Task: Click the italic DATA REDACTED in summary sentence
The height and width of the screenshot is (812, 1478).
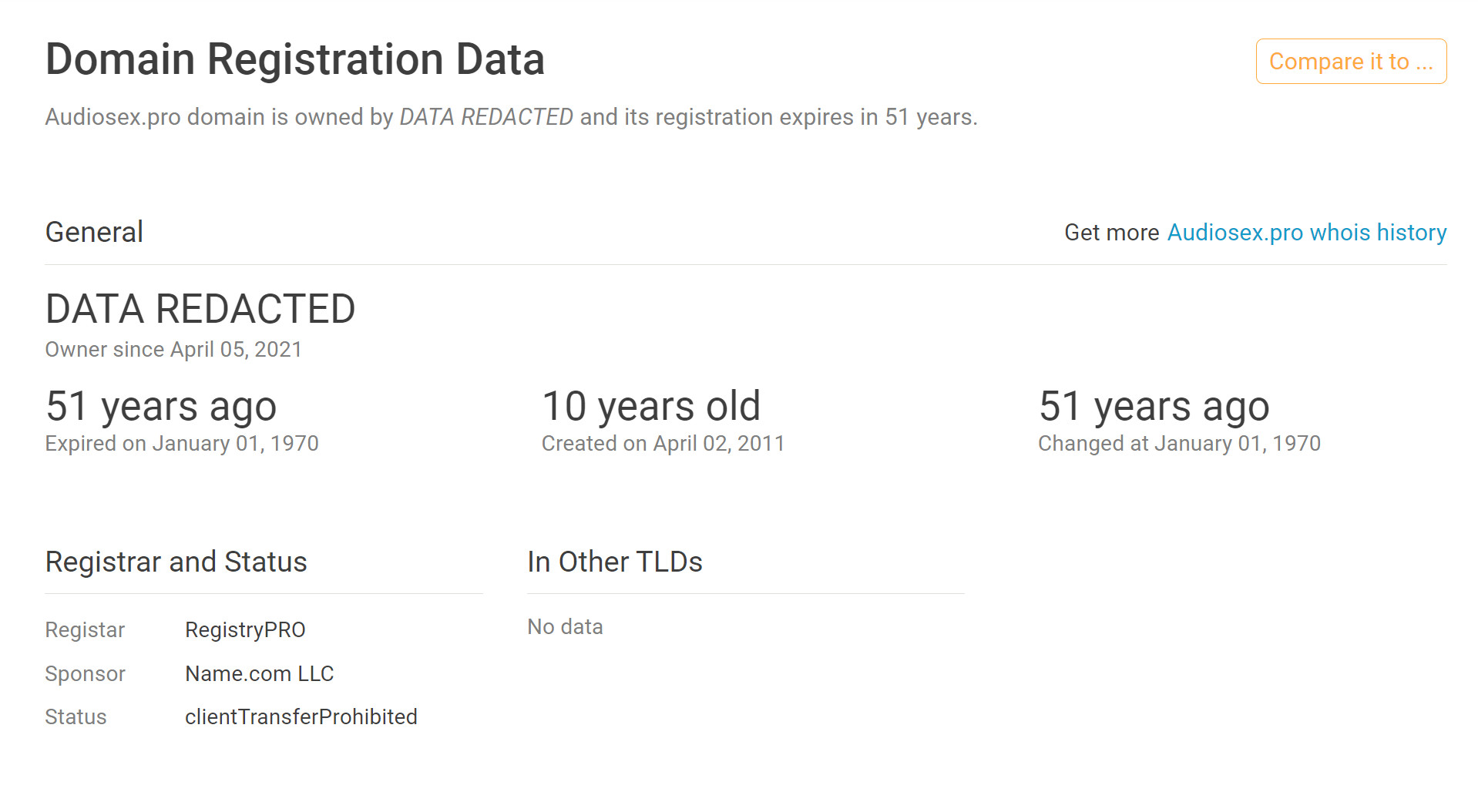Action: 486,117
